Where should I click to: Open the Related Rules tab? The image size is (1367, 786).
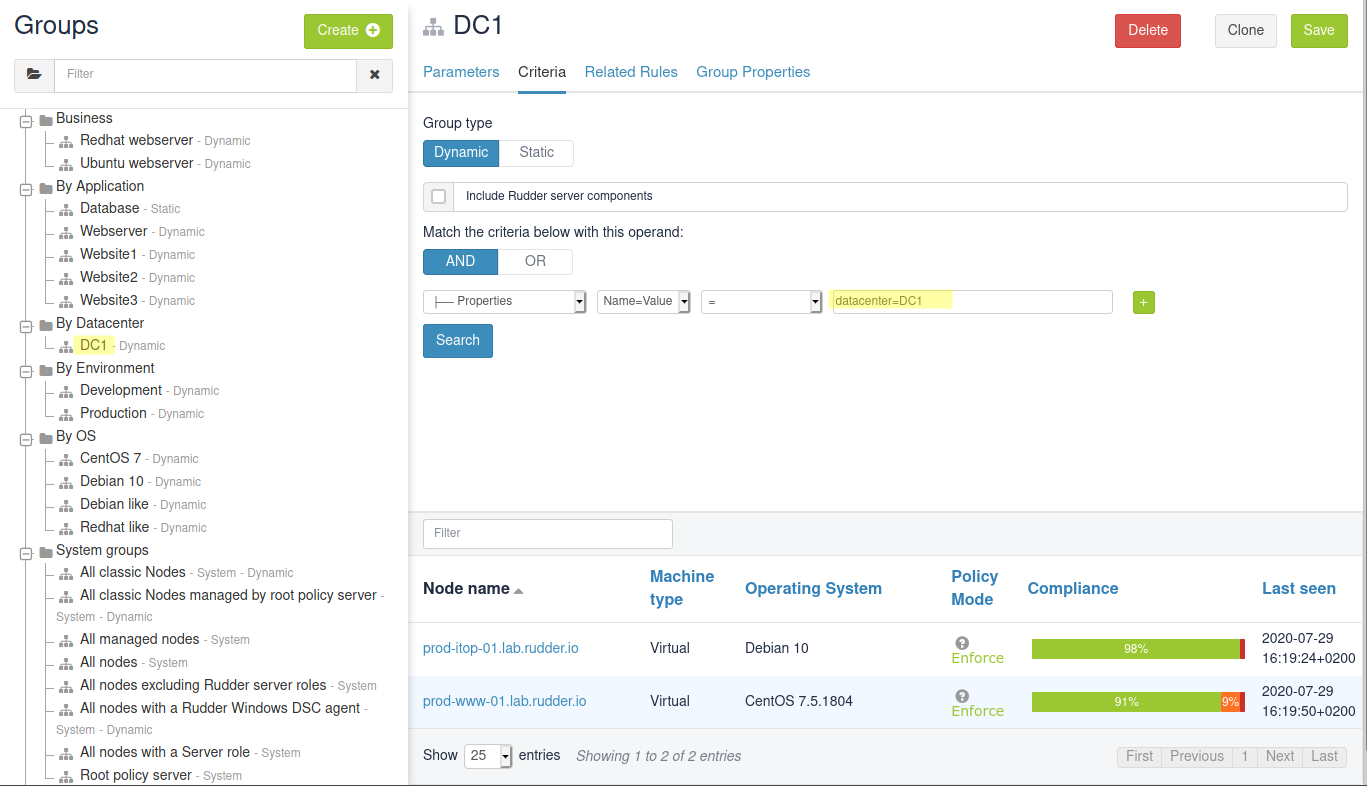tap(631, 72)
